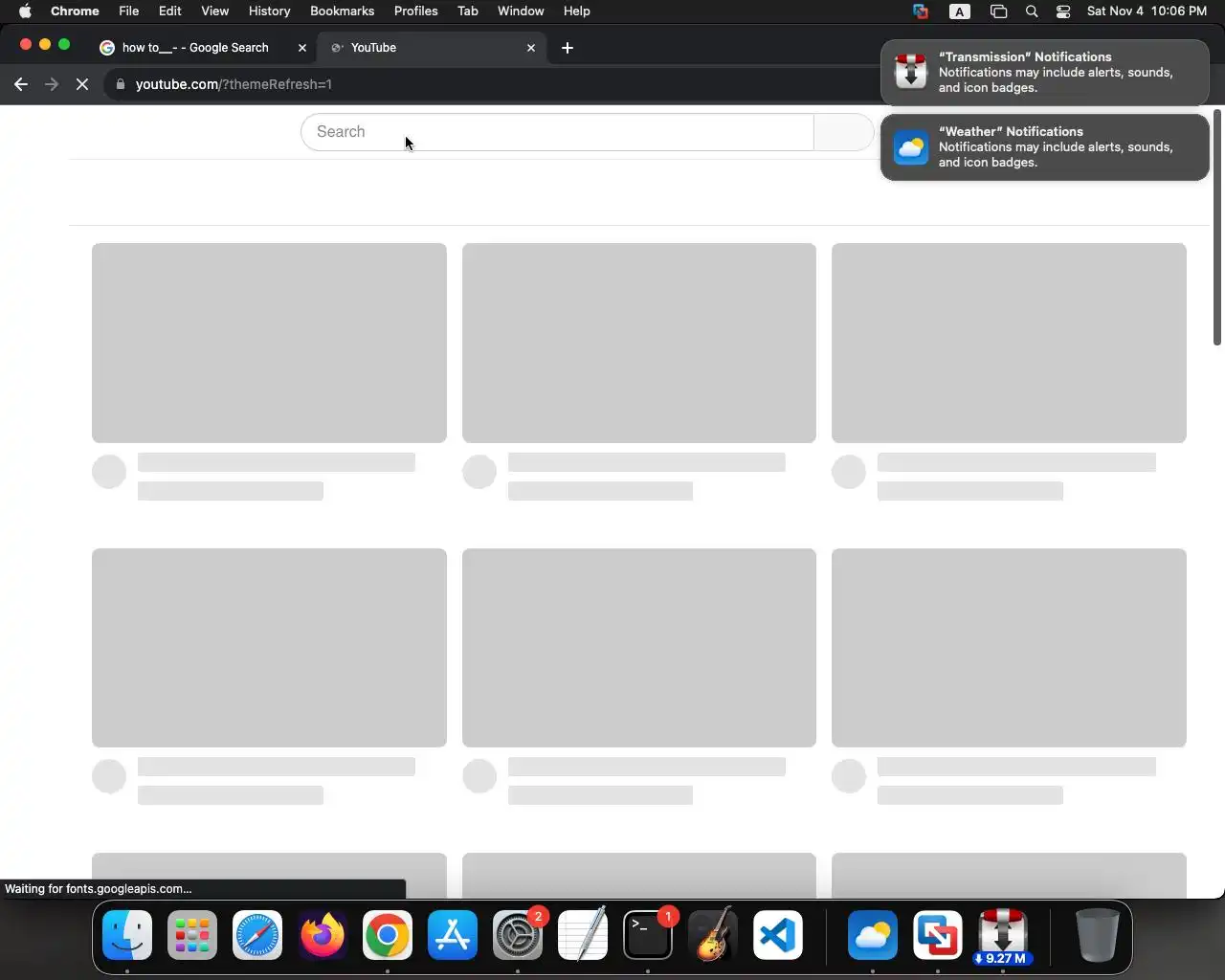Open the History menu
The height and width of the screenshot is (980, 1225).
pyautogui.click(x=270, y=11)
